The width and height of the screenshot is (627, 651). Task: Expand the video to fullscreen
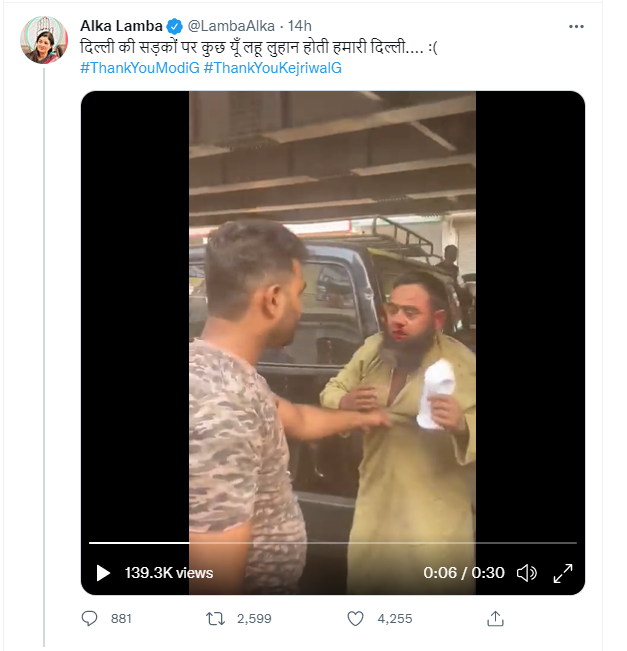563,573
